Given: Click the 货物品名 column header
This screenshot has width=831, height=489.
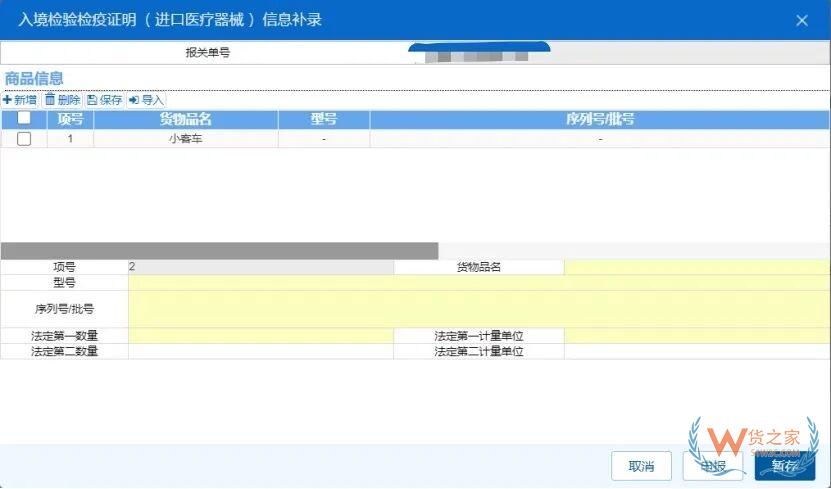Looking at the screenshot, I should point(186,119).
